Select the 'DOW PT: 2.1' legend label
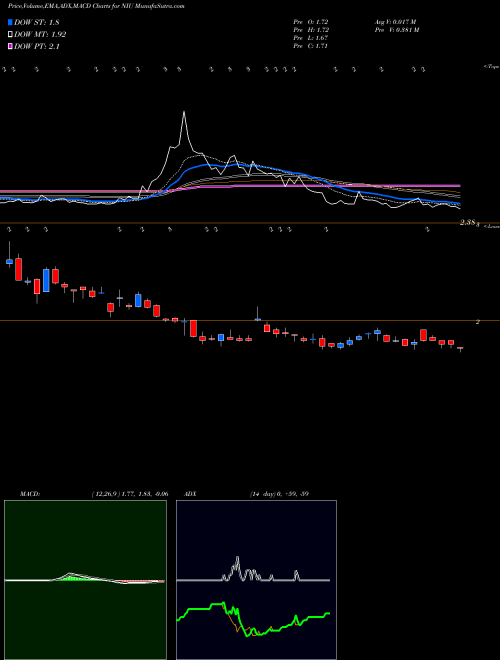 tap(37, 46)
